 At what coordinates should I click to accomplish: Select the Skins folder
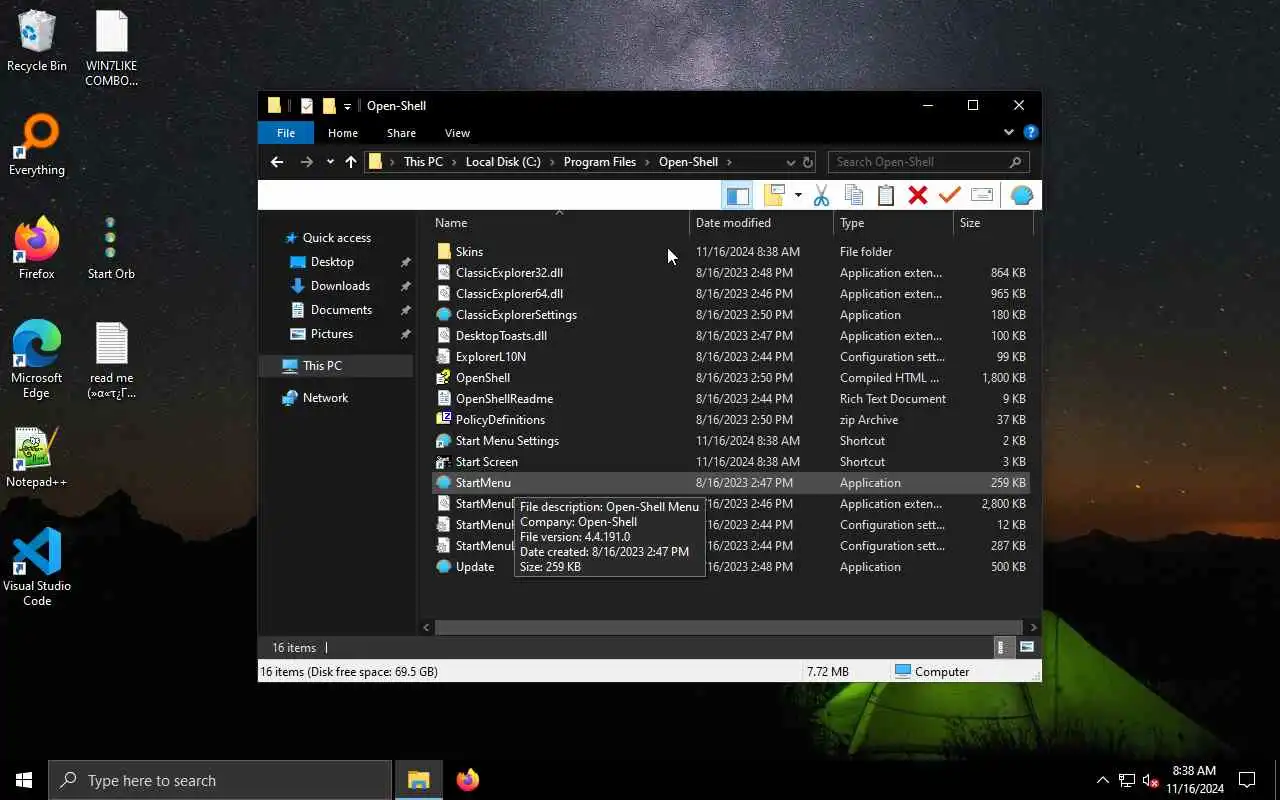click(469, 252)
